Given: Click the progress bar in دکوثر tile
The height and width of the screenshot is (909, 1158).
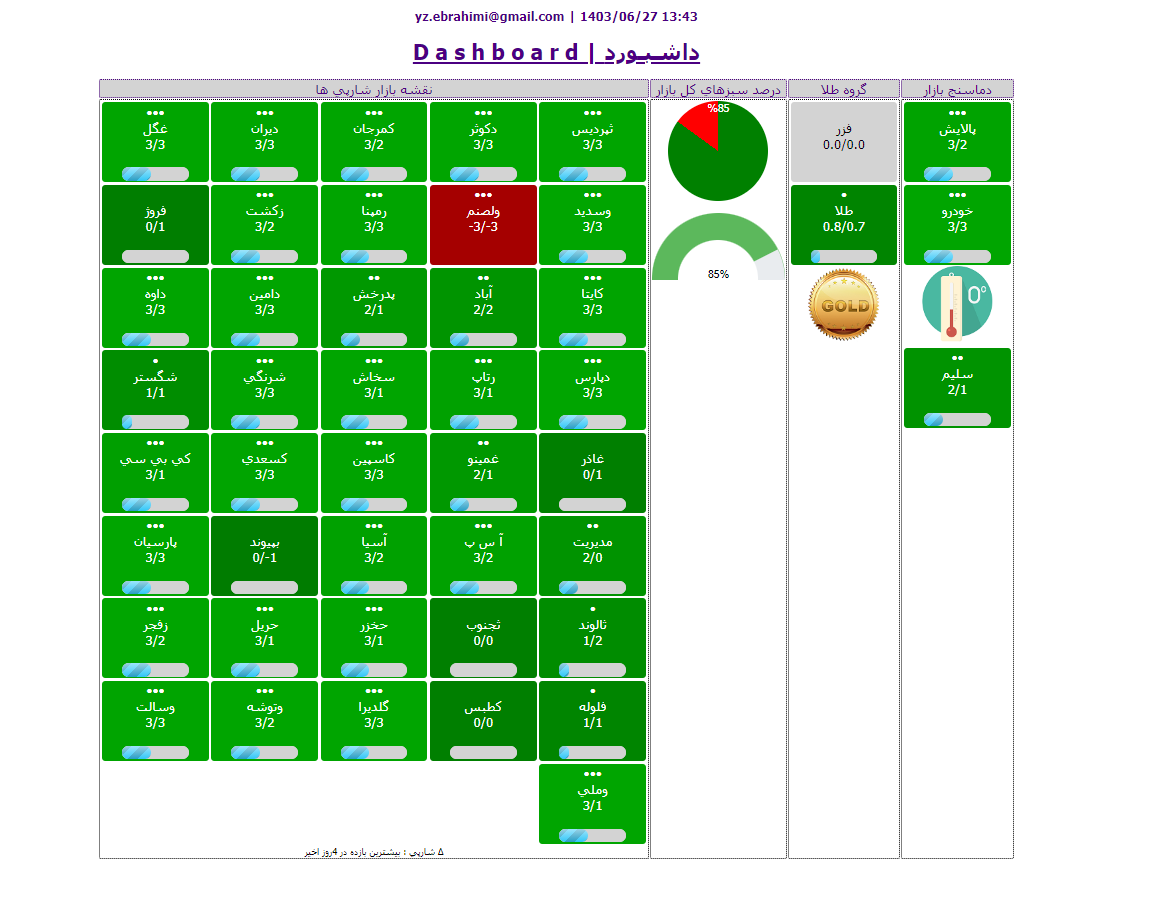Looking at the screenshot, I should [x=483, y=174].
